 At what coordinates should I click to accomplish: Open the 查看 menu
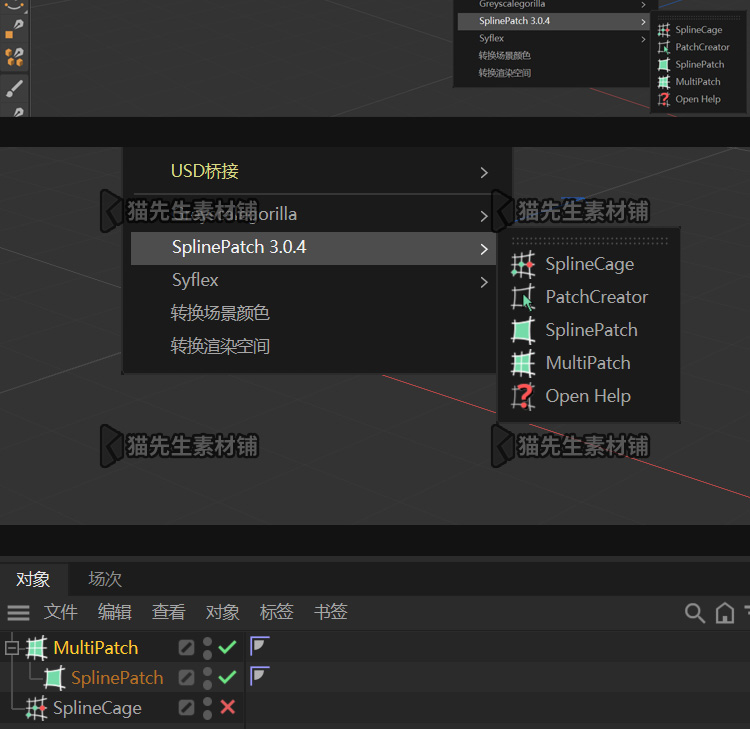[x=169, y=612]
